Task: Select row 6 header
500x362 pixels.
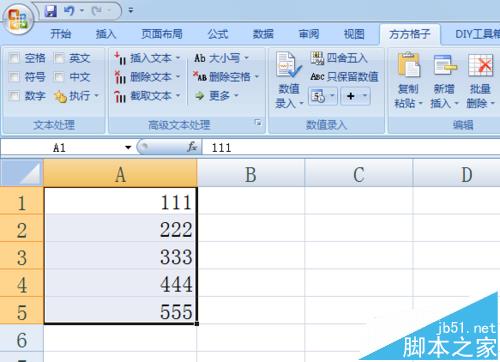Action: (22, 338)
